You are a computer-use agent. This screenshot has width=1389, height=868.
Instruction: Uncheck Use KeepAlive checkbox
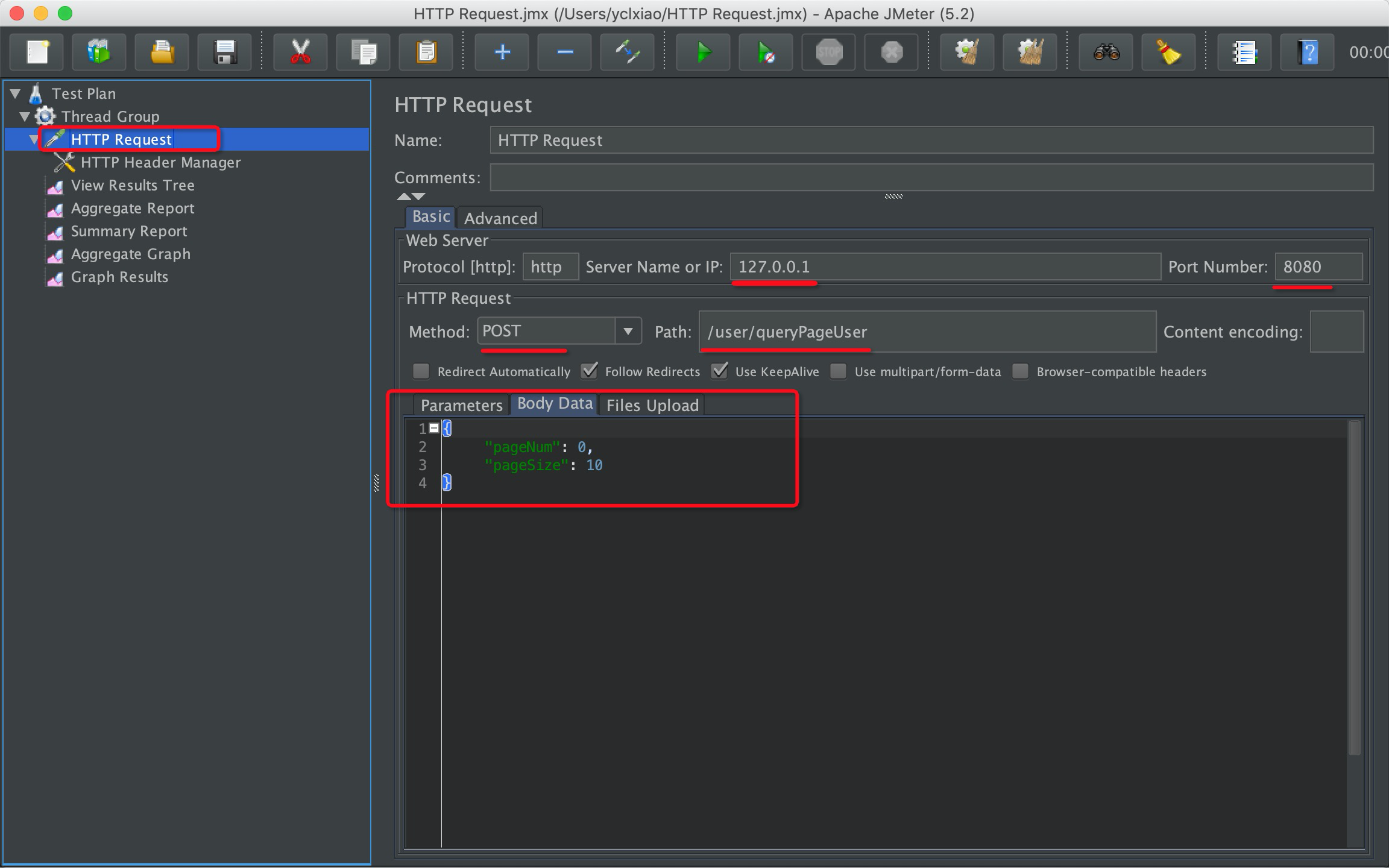[x=719, y=371]
